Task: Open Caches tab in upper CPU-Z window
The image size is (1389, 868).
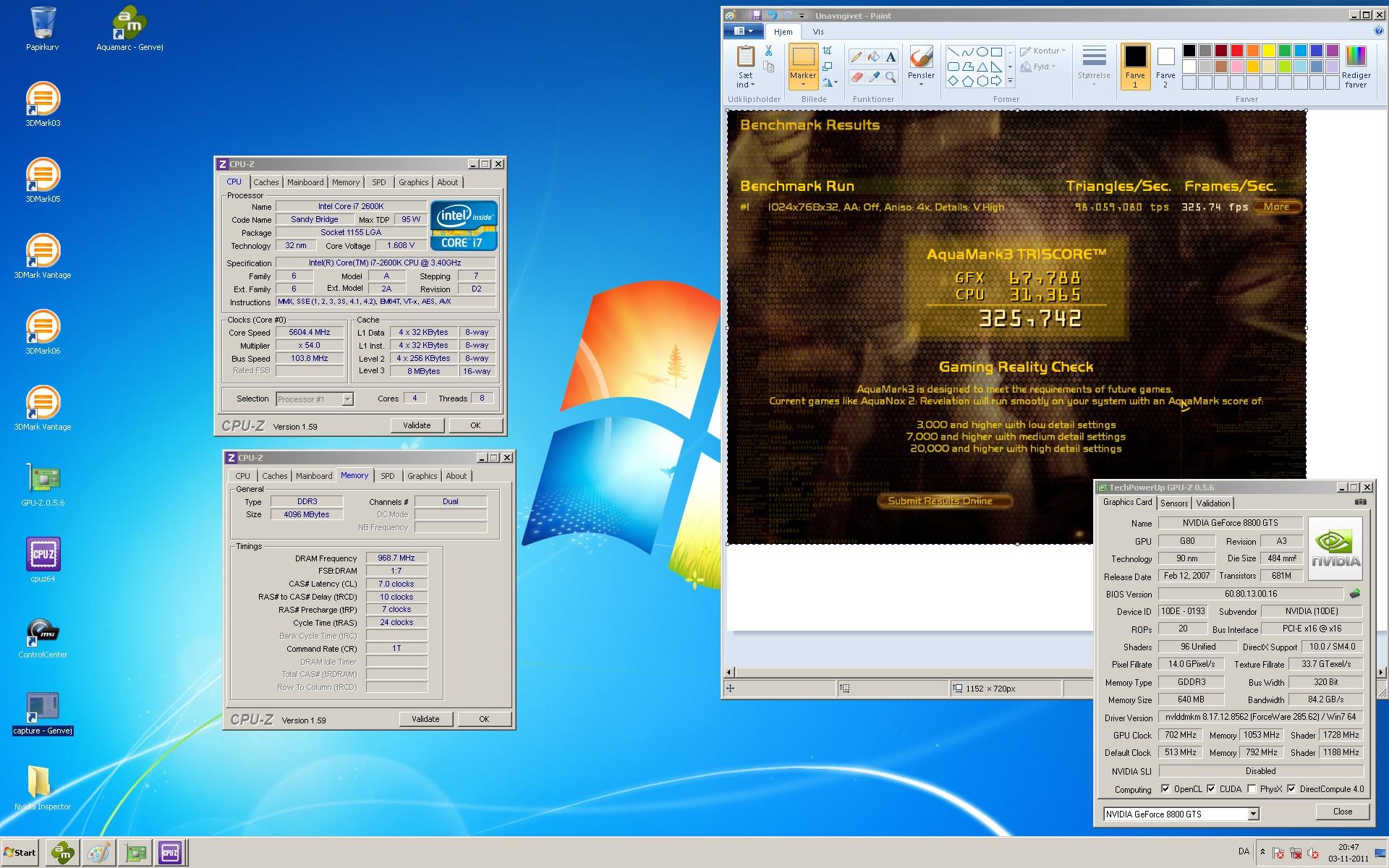Action: (x=266, y=182)
